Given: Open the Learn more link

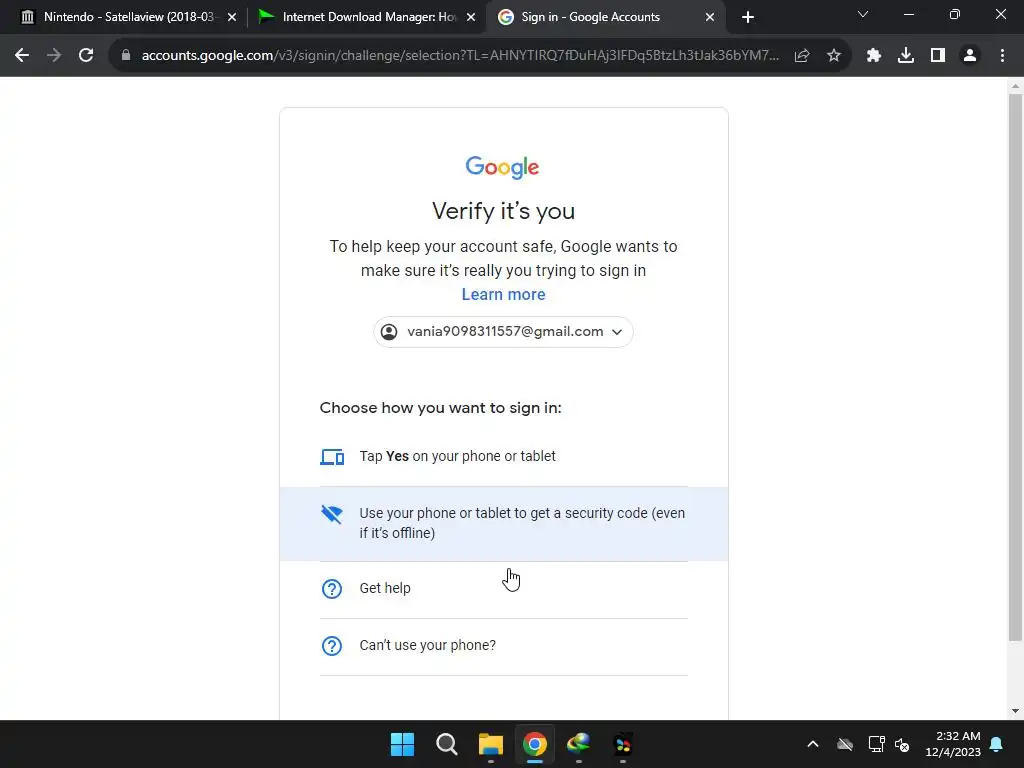Looking at the screenshot, I should coord(504,295).
